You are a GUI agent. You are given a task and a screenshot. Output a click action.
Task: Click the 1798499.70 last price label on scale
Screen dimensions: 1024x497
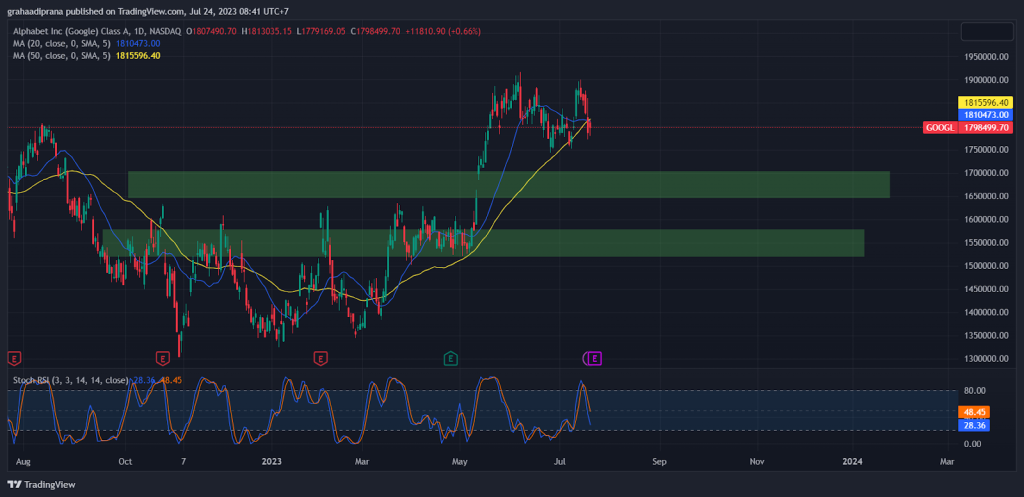coord(985,127)
